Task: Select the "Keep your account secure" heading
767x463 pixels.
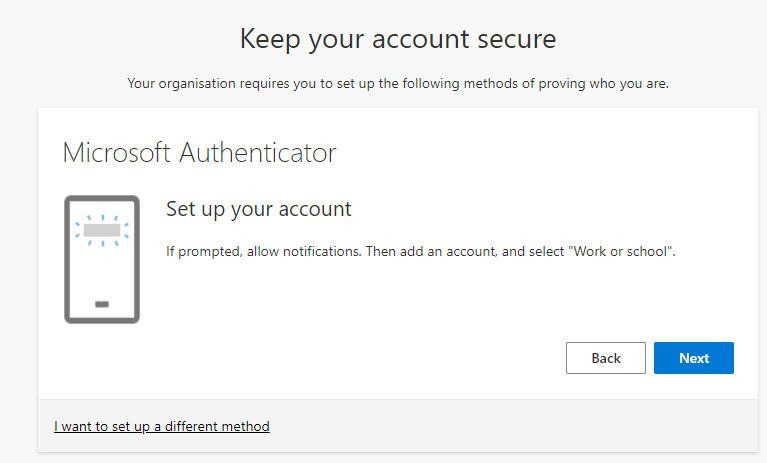Action: pos(398,40)
